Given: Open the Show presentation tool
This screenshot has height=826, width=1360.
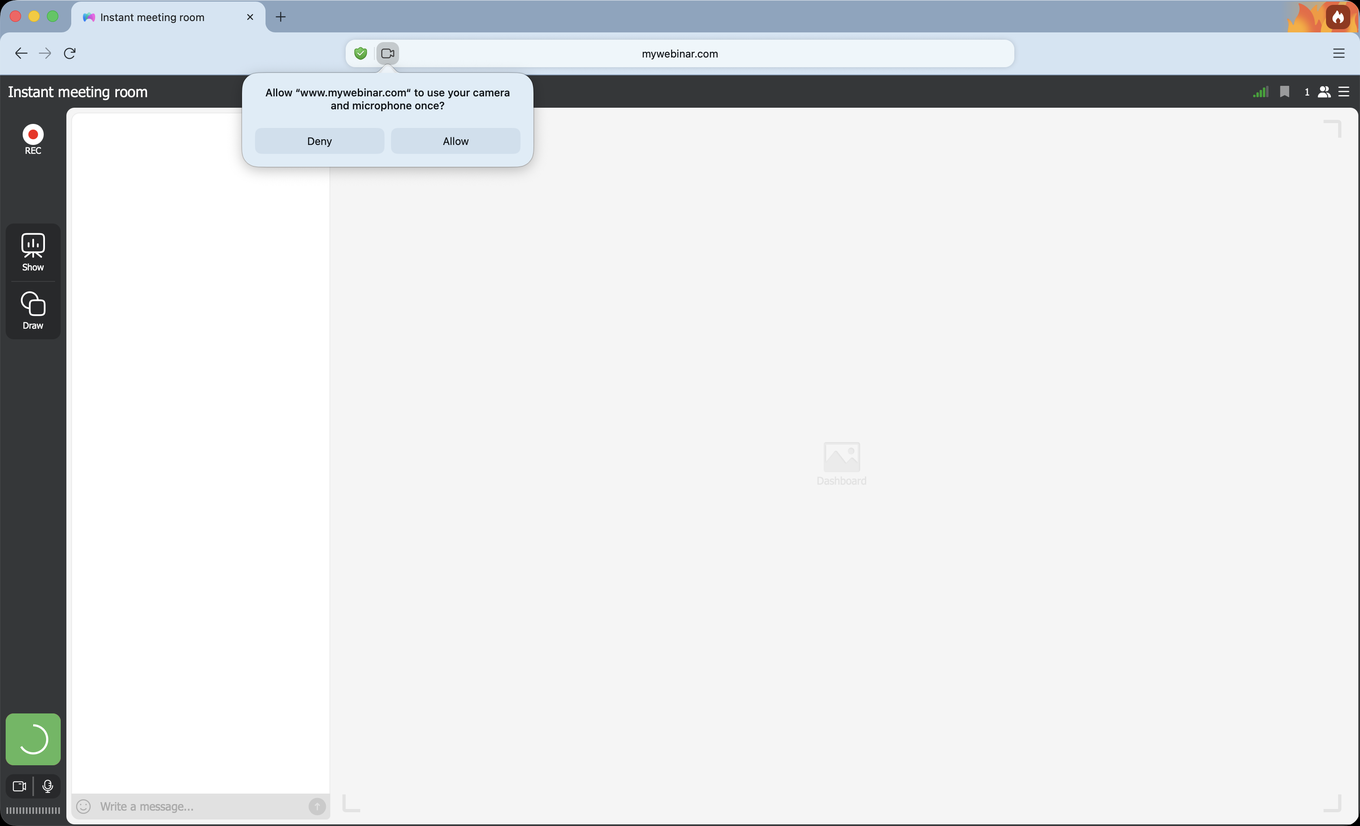Looking at the screenshot, I should click(33, 252).
